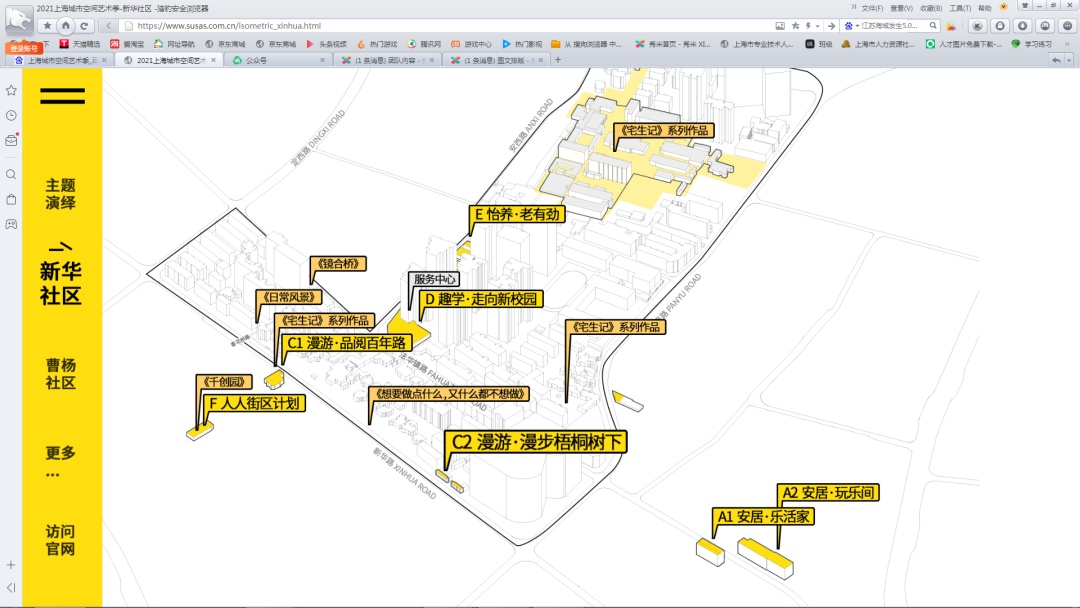The image size is (1080, 608).
Task: Select the C2 漫游·漫步梧桐树下 map label
Action: (538, 442)
